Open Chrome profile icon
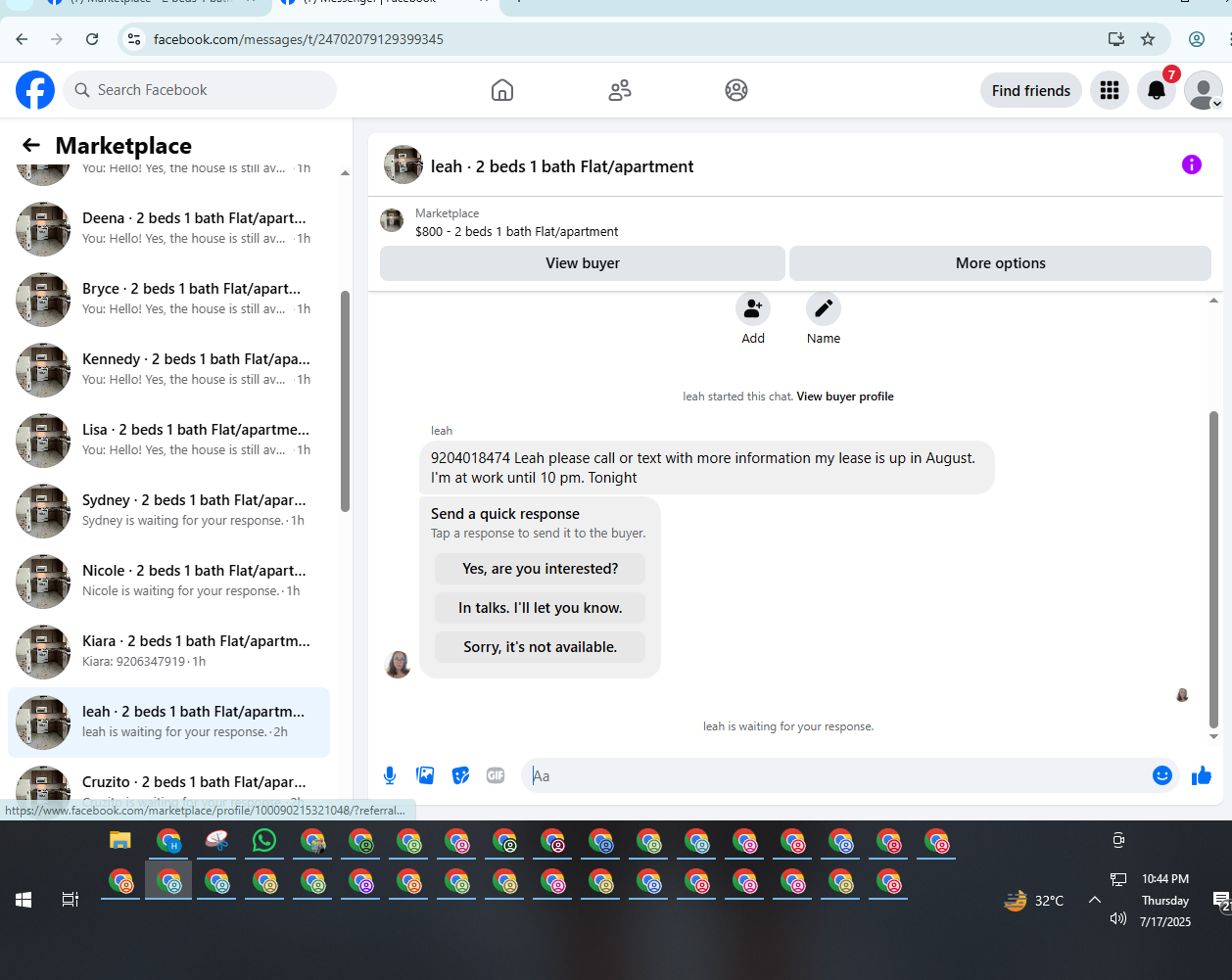 [1197, 39]
